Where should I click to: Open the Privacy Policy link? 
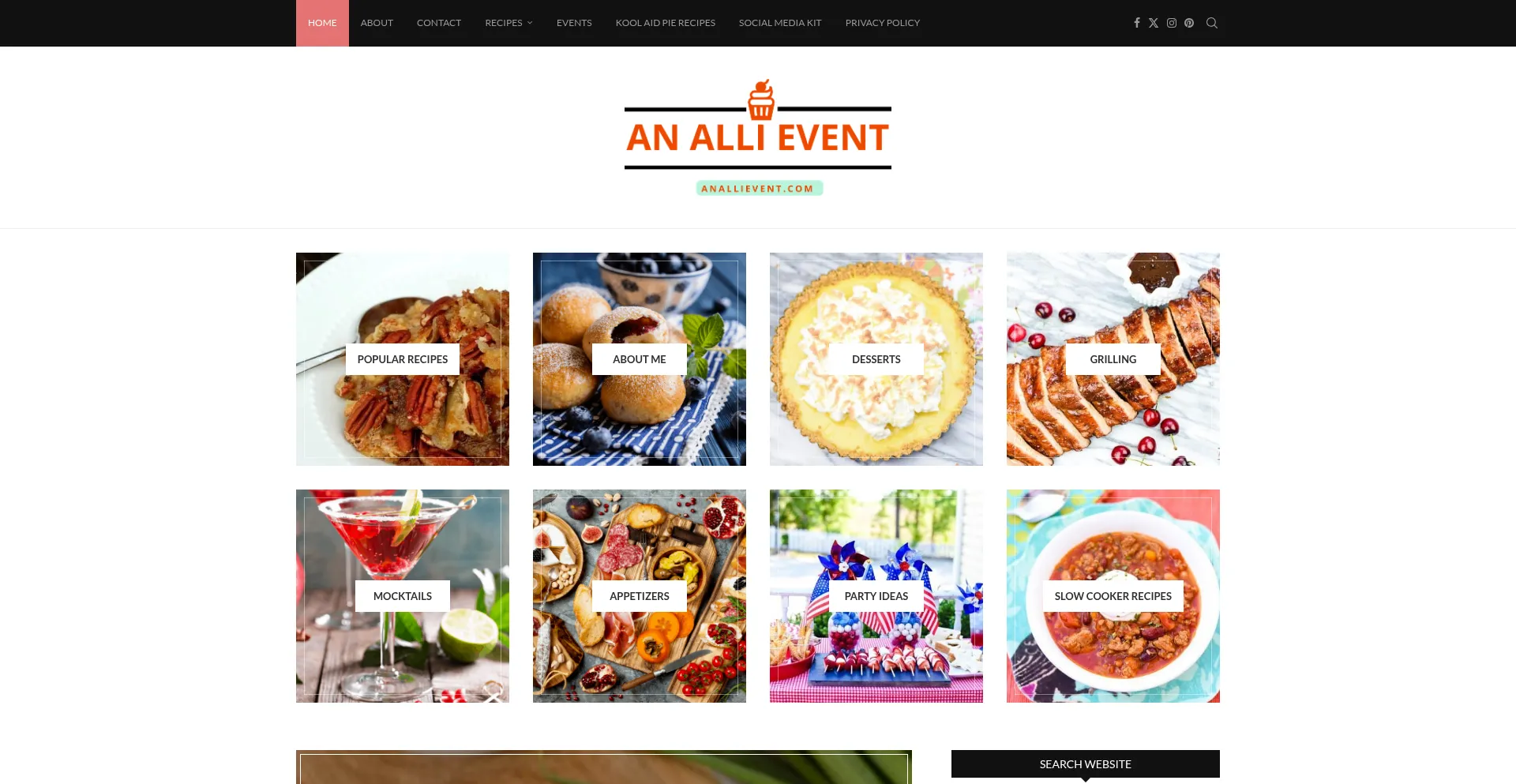(883, 23)
